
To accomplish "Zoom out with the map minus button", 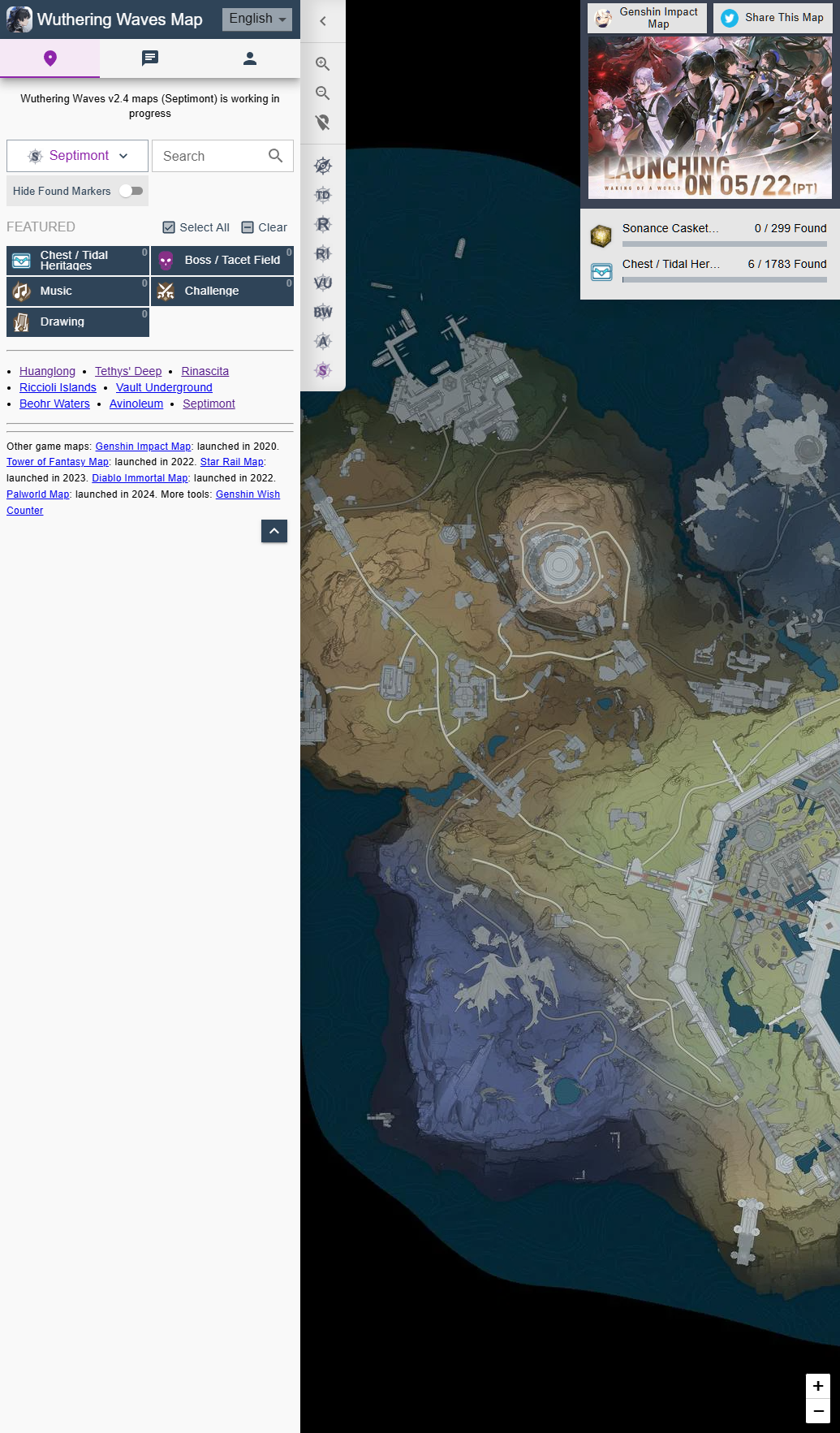I will (x=818, y=1411).
